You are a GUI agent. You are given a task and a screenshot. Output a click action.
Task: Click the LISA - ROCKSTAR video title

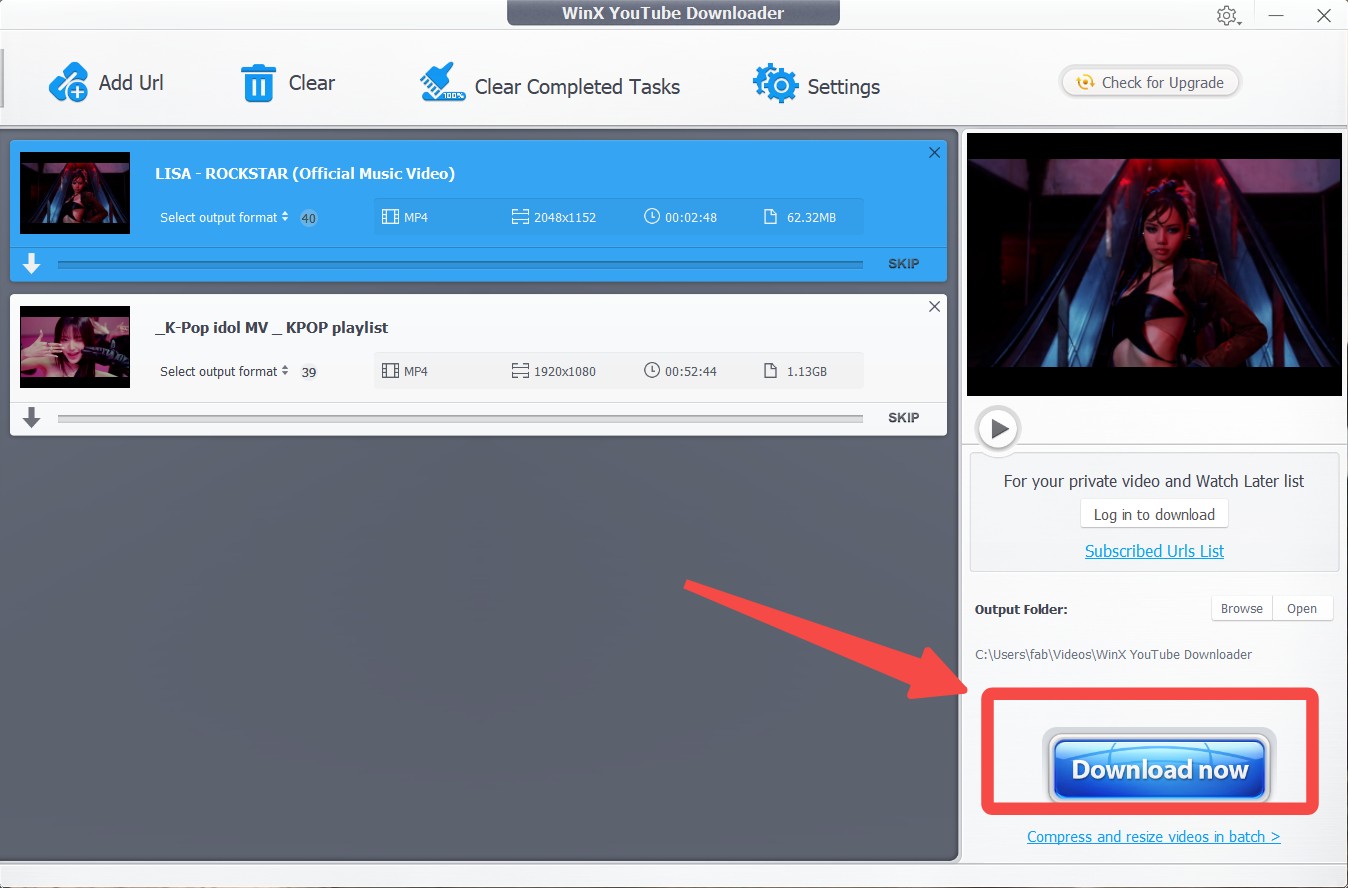pyautogui.click(x=305, y=173)
